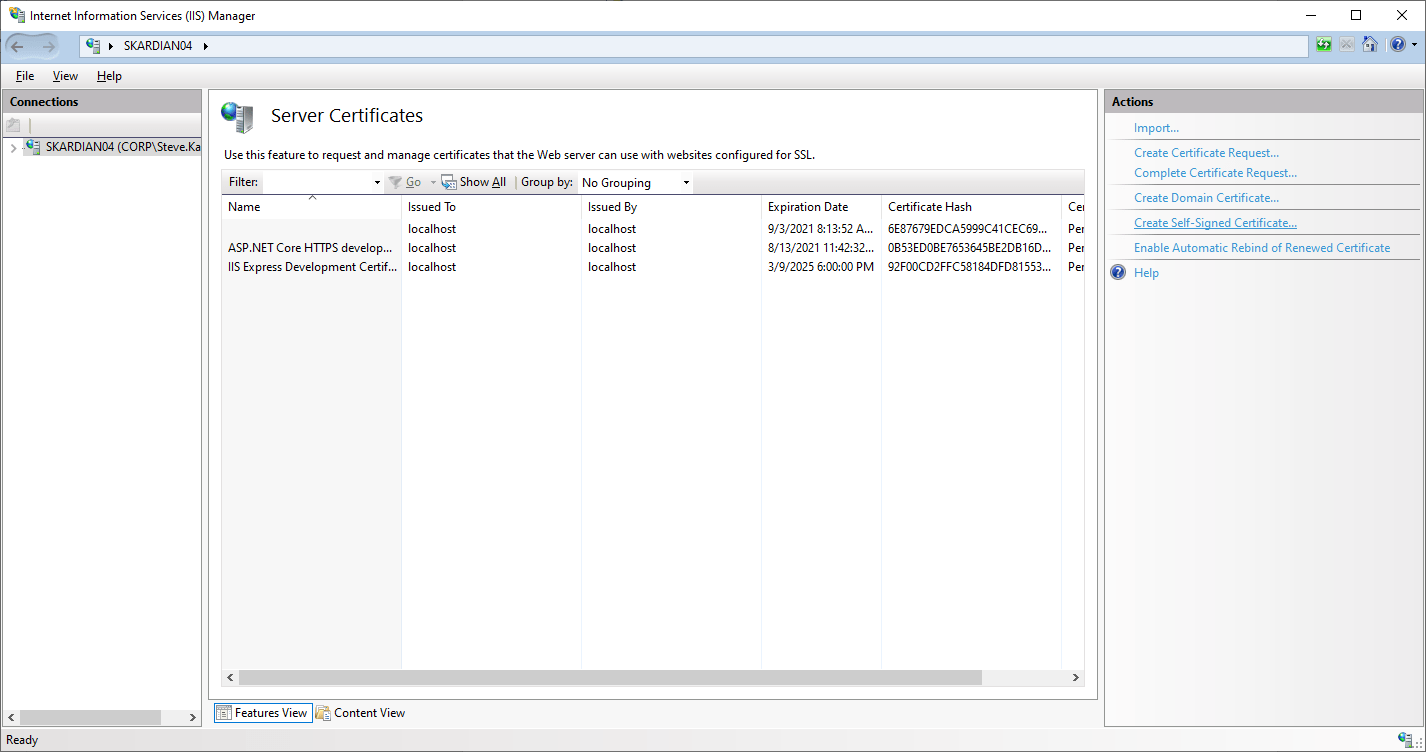Image resolution: width=1426 pixels, height=752 pixels.
Task: Click the Forward navigation arrow
Action: click(49, 46)
